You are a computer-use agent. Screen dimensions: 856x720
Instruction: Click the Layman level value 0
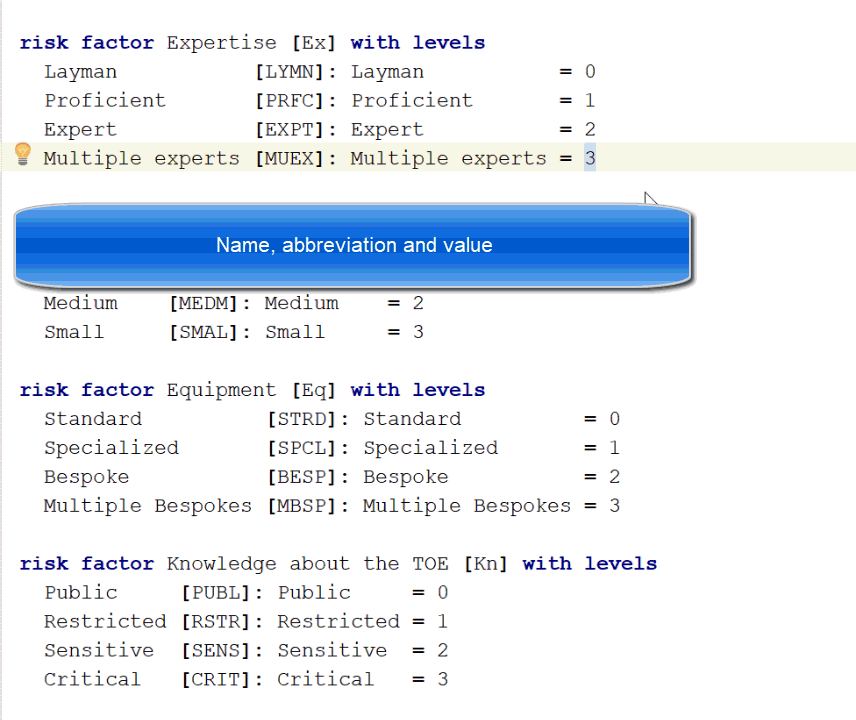(x=590, y=72)
